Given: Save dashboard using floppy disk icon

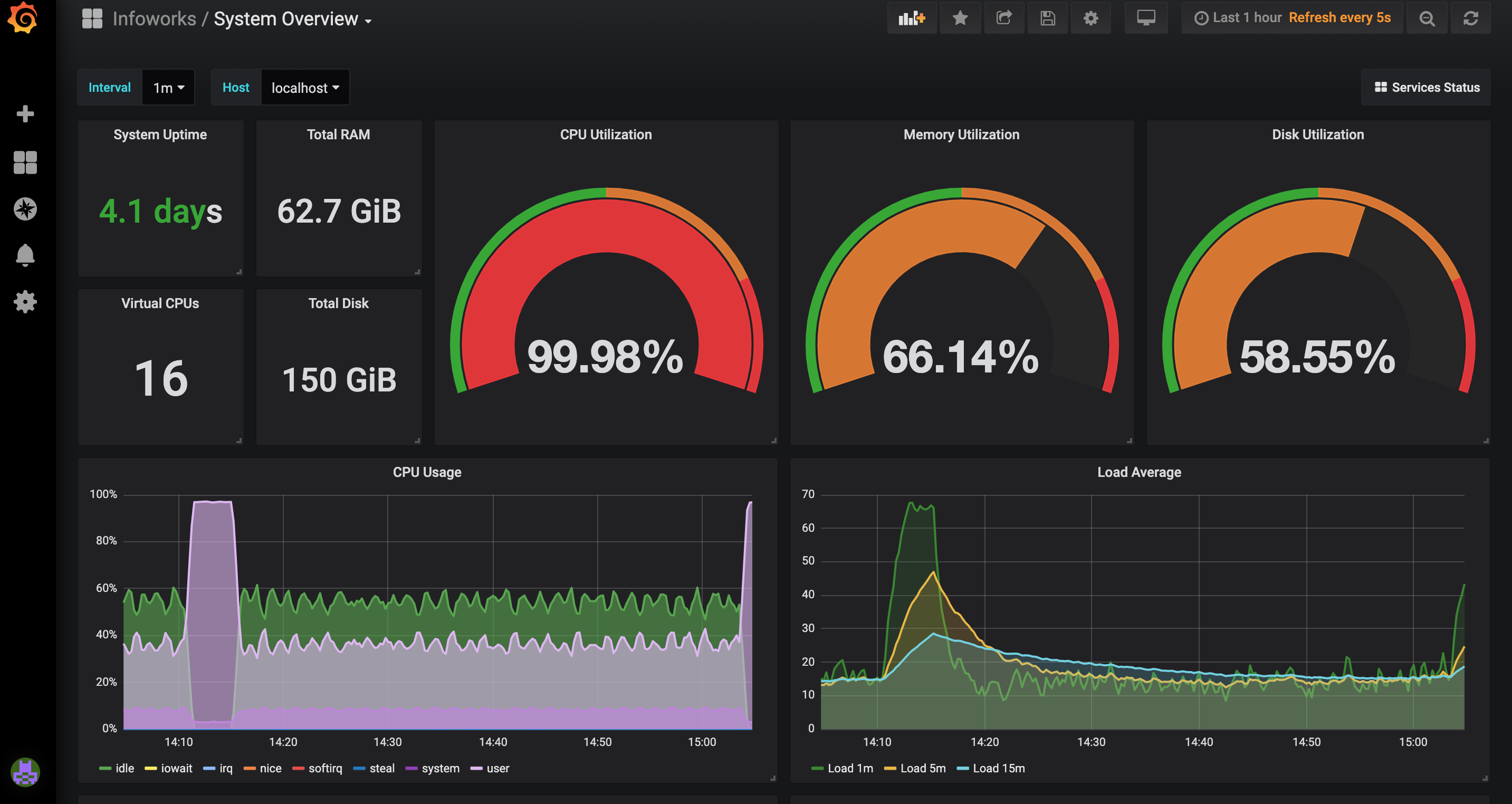Looking at the screenshot, I should point(1047,18).
